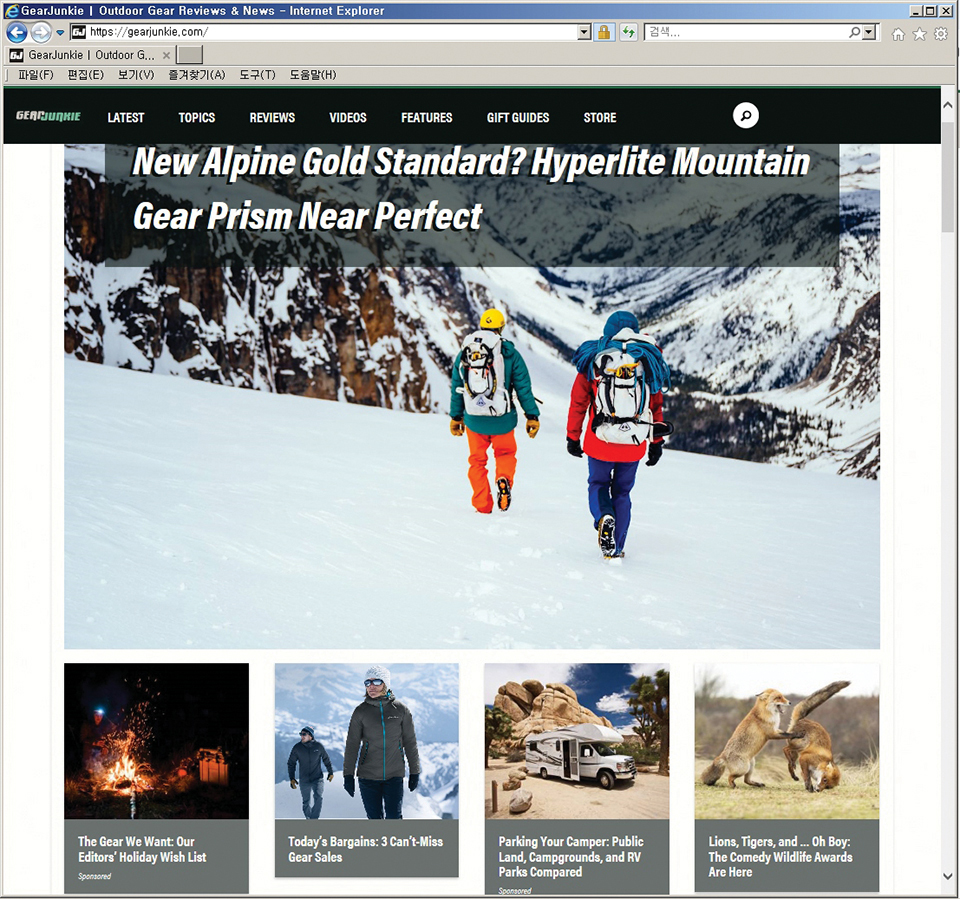The image size is (960, 899).
Task: Open the search provider dropdown arrow
Action: coord(869,32)
